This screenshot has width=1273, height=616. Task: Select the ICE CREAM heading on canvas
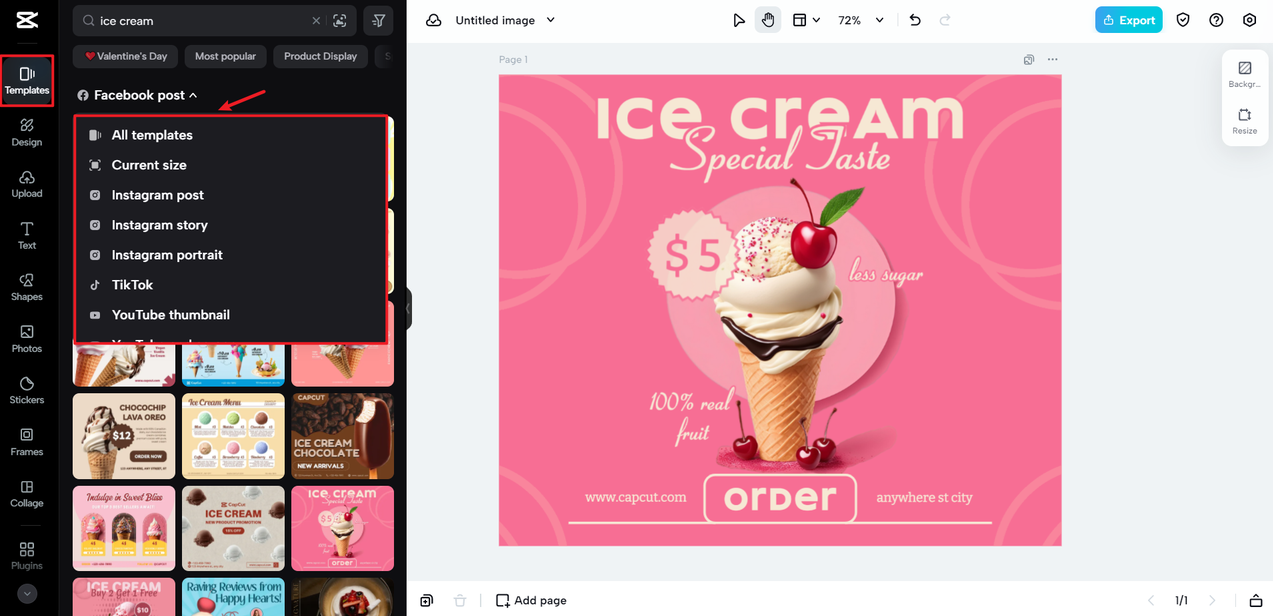(x=779, y=116)
